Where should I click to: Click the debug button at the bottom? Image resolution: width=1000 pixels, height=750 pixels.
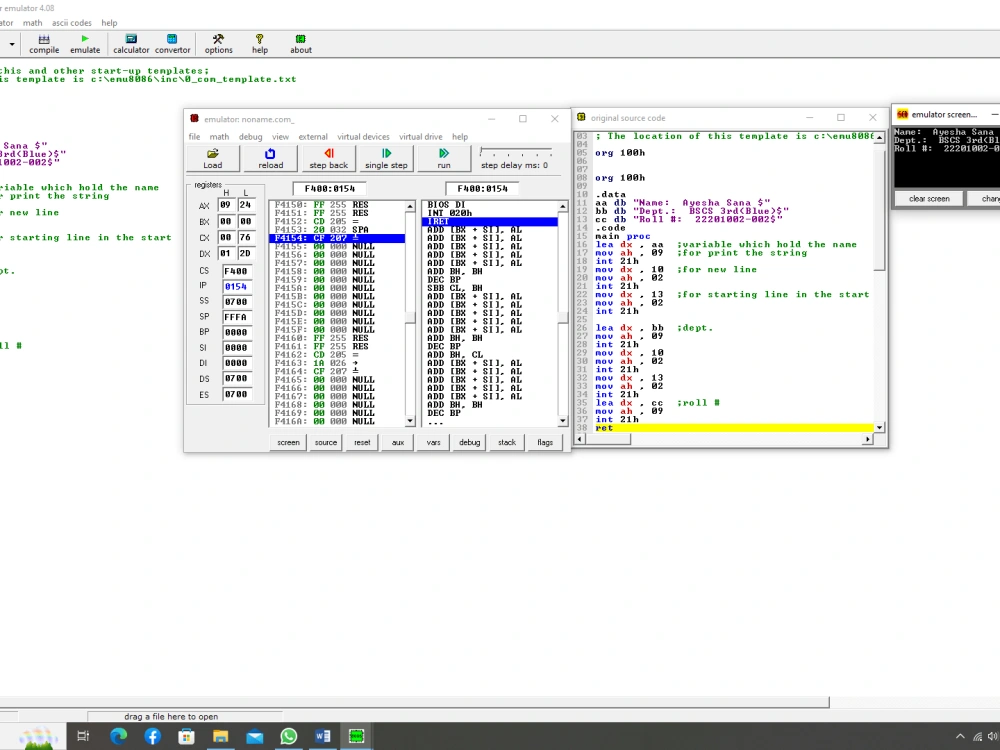[469, 442]
